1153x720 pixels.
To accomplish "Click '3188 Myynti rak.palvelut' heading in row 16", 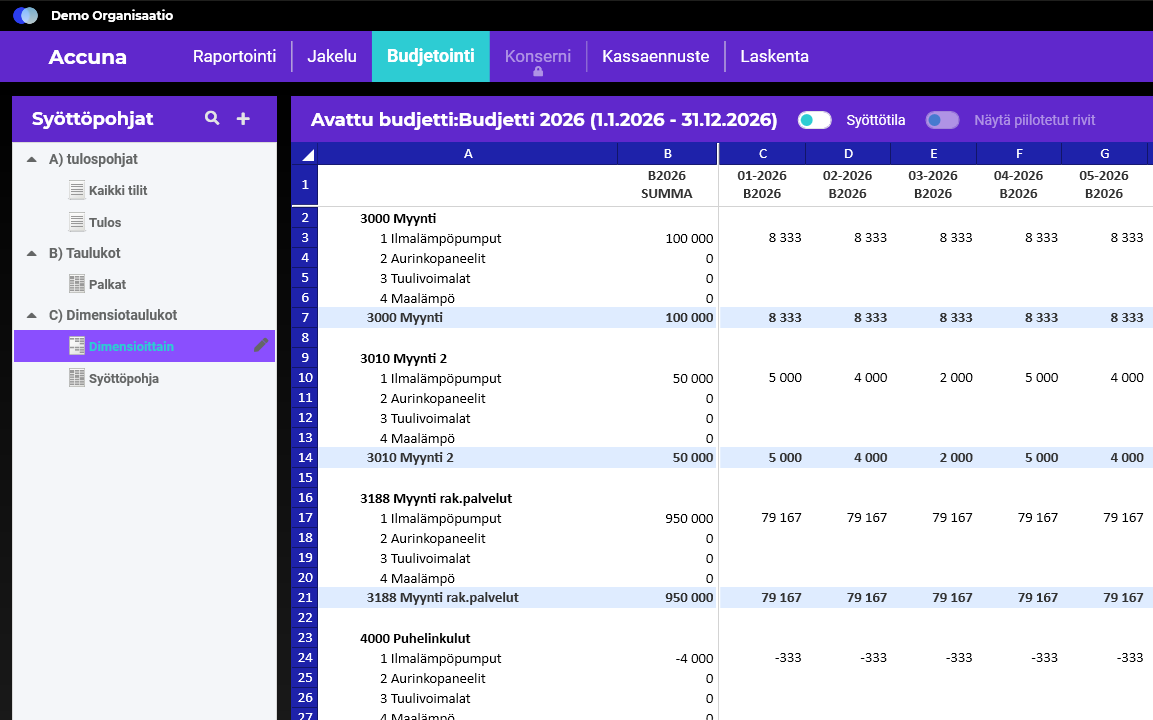I will (436, 499).
